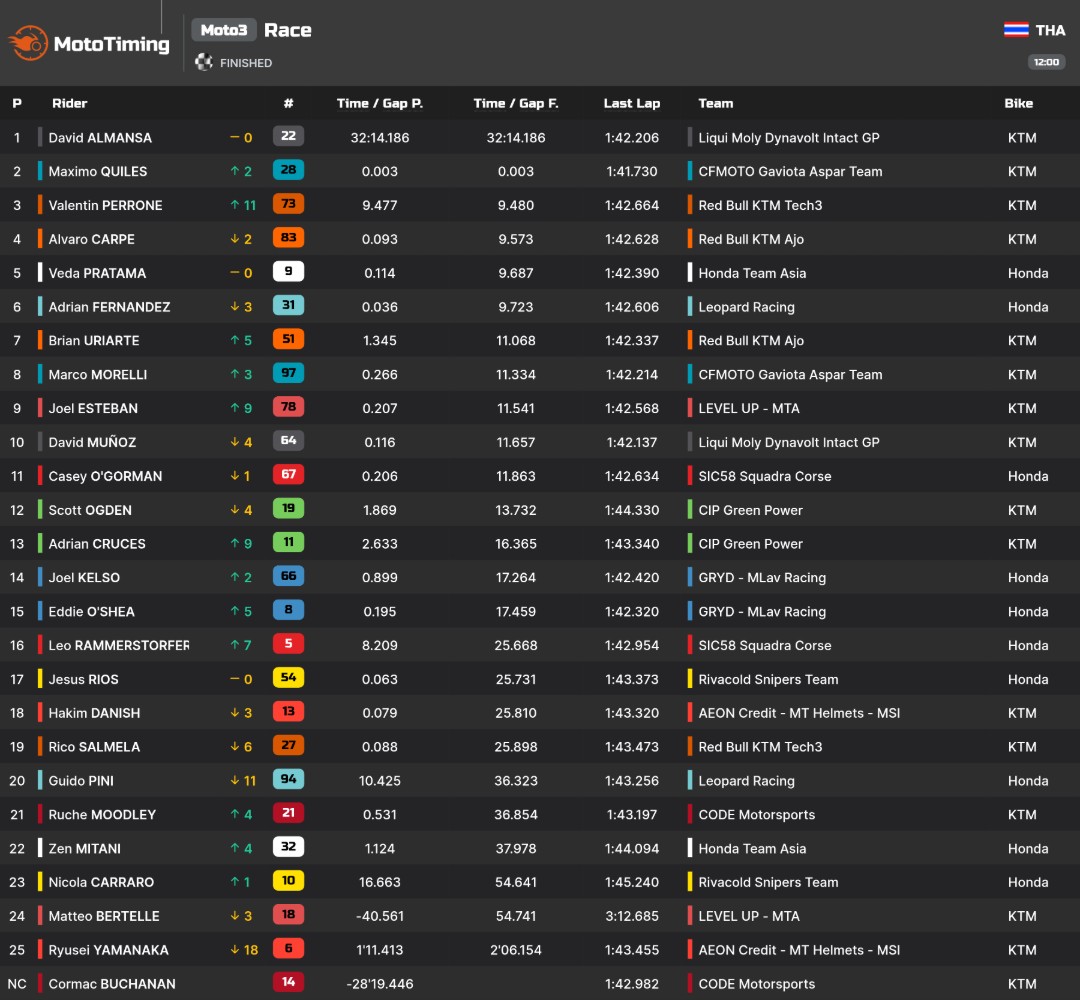The image size is (1080, 1000).
Task: Click number badge 13 of Hakim Danish
Action: (289, 711)
